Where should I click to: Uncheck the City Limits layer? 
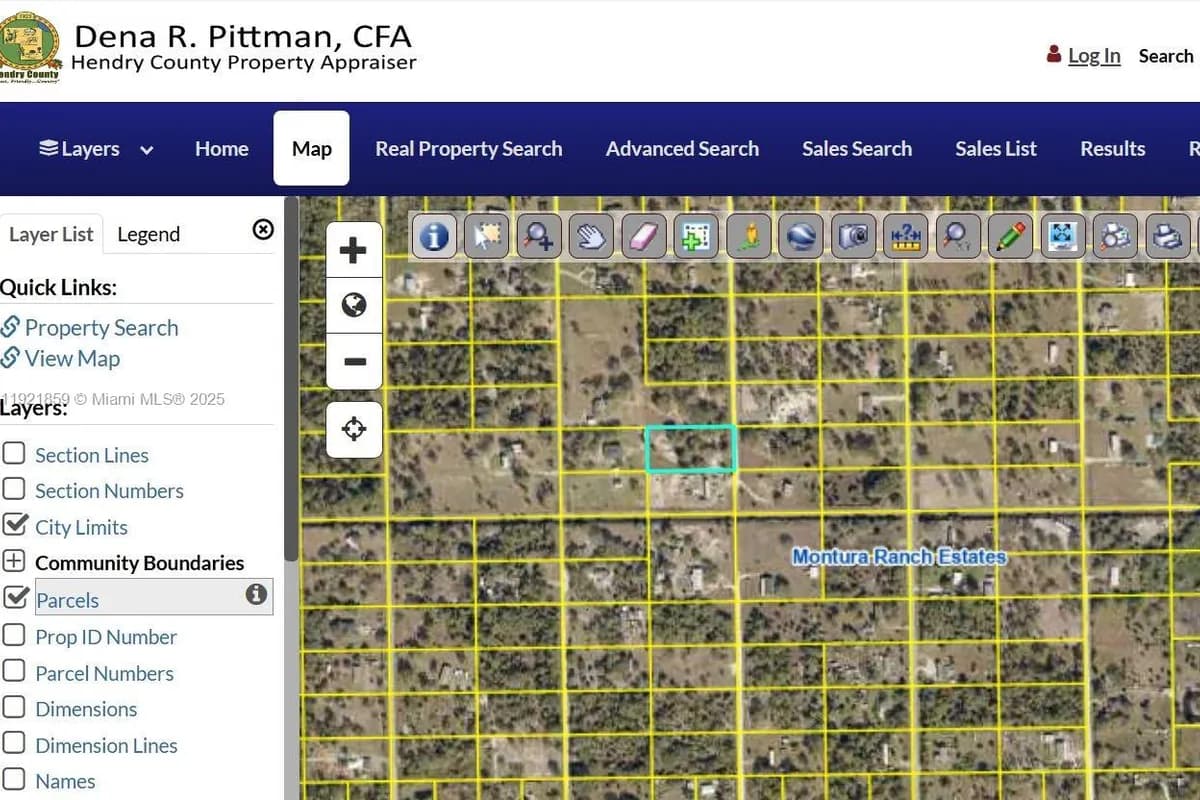pos(15,526)
